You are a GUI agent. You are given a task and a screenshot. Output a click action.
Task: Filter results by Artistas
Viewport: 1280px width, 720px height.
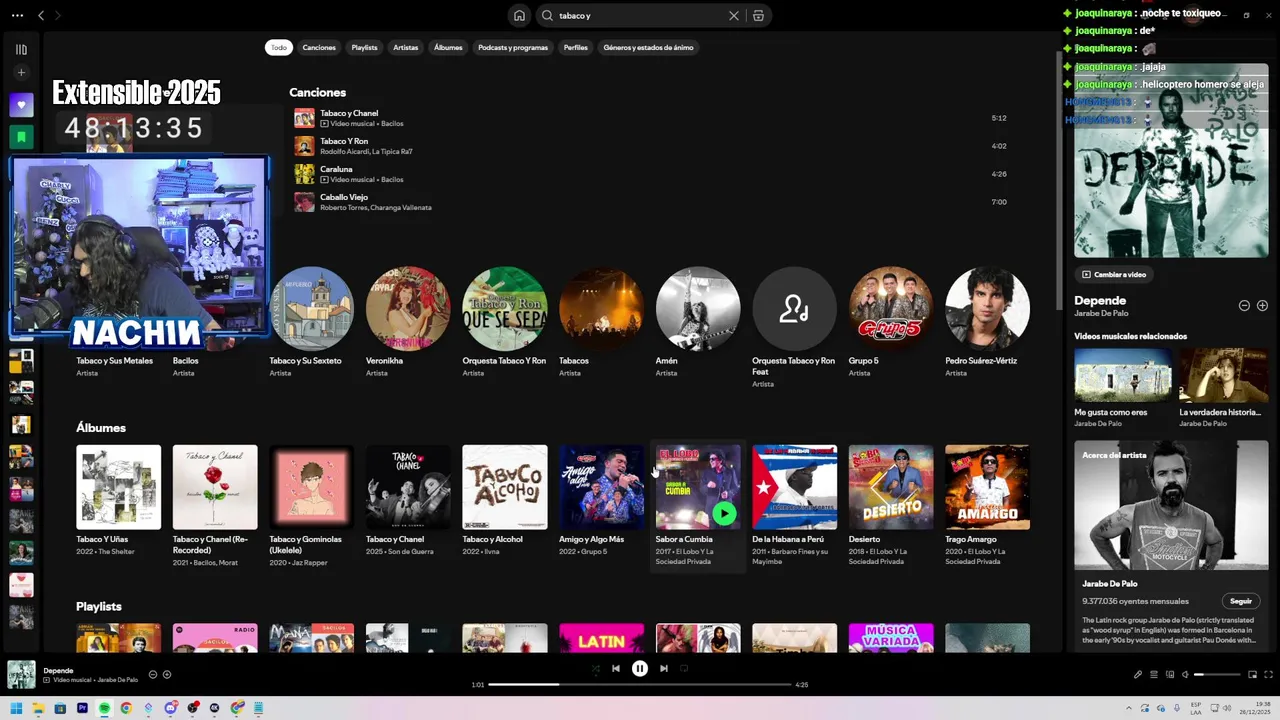(x=406, y=47)
